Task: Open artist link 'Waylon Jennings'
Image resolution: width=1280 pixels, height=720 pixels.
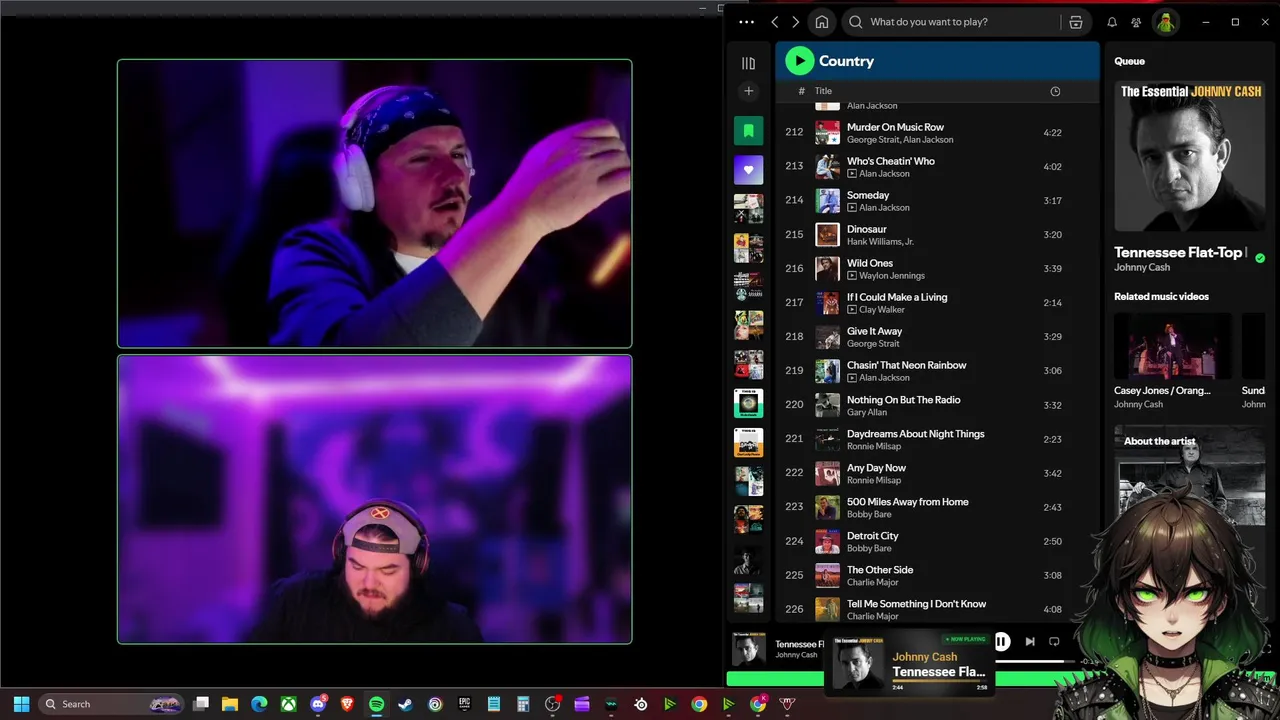Action: [892, 276]
